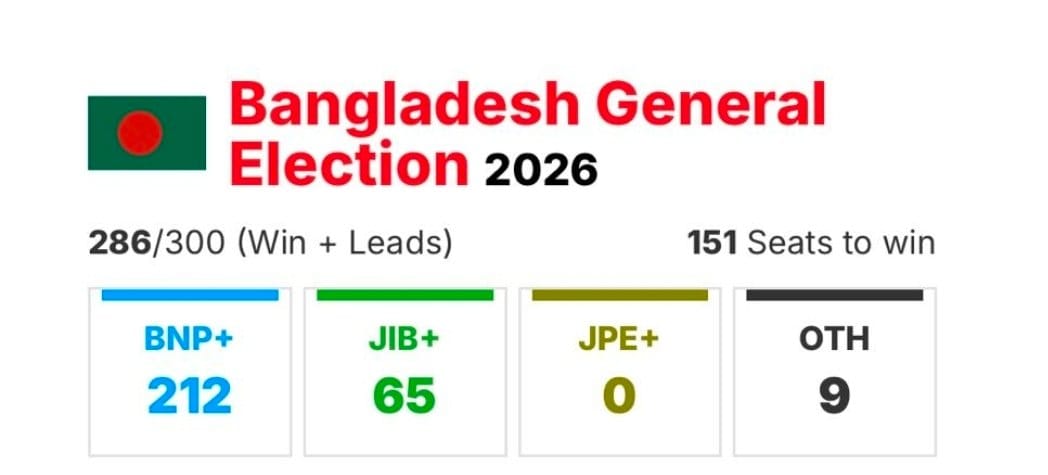Click the JPE+ seat count 0
Viewport: 1048px width, 475px height.
pos(619,396)
